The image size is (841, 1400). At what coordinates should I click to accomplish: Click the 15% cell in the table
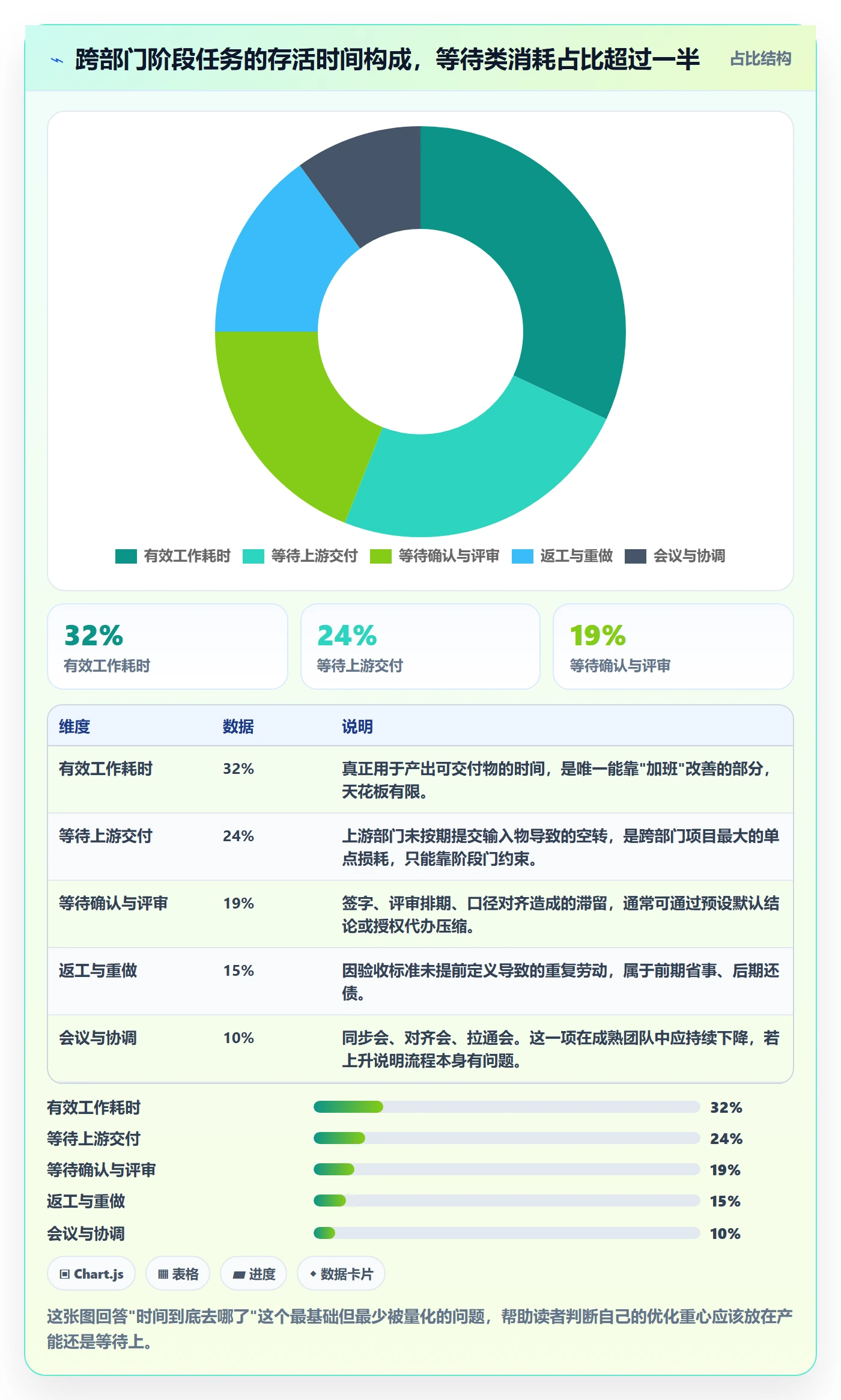click(238, 970)
